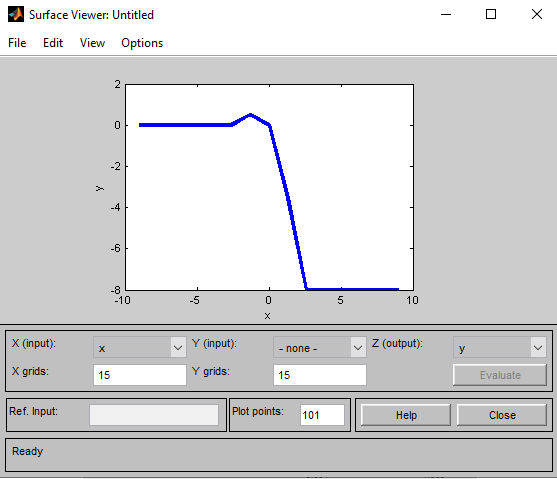Click the Plot points field
Screen dimensions: 557x479
[x=322, y=415]
